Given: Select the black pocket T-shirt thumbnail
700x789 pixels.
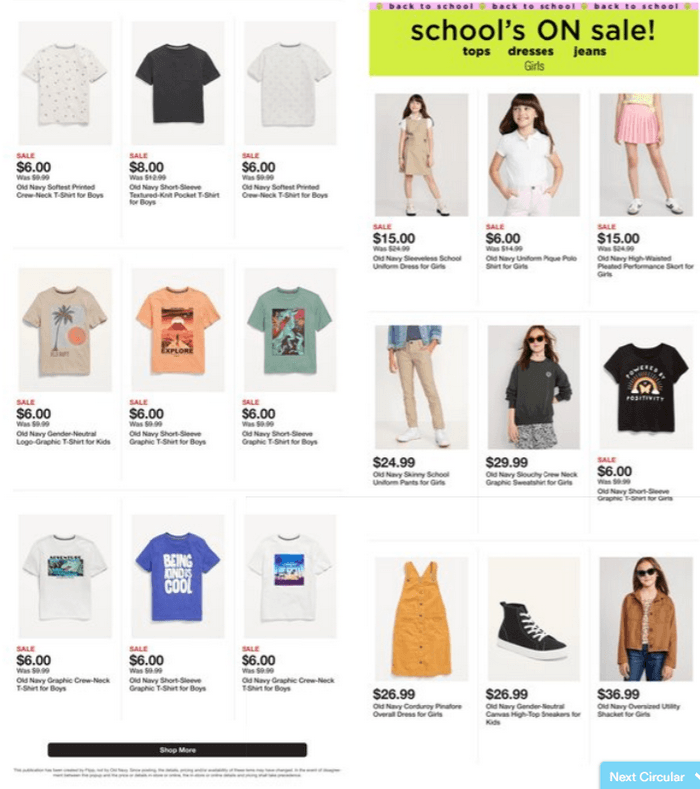Looking at the screenshot, I should [x=178, y=83].
